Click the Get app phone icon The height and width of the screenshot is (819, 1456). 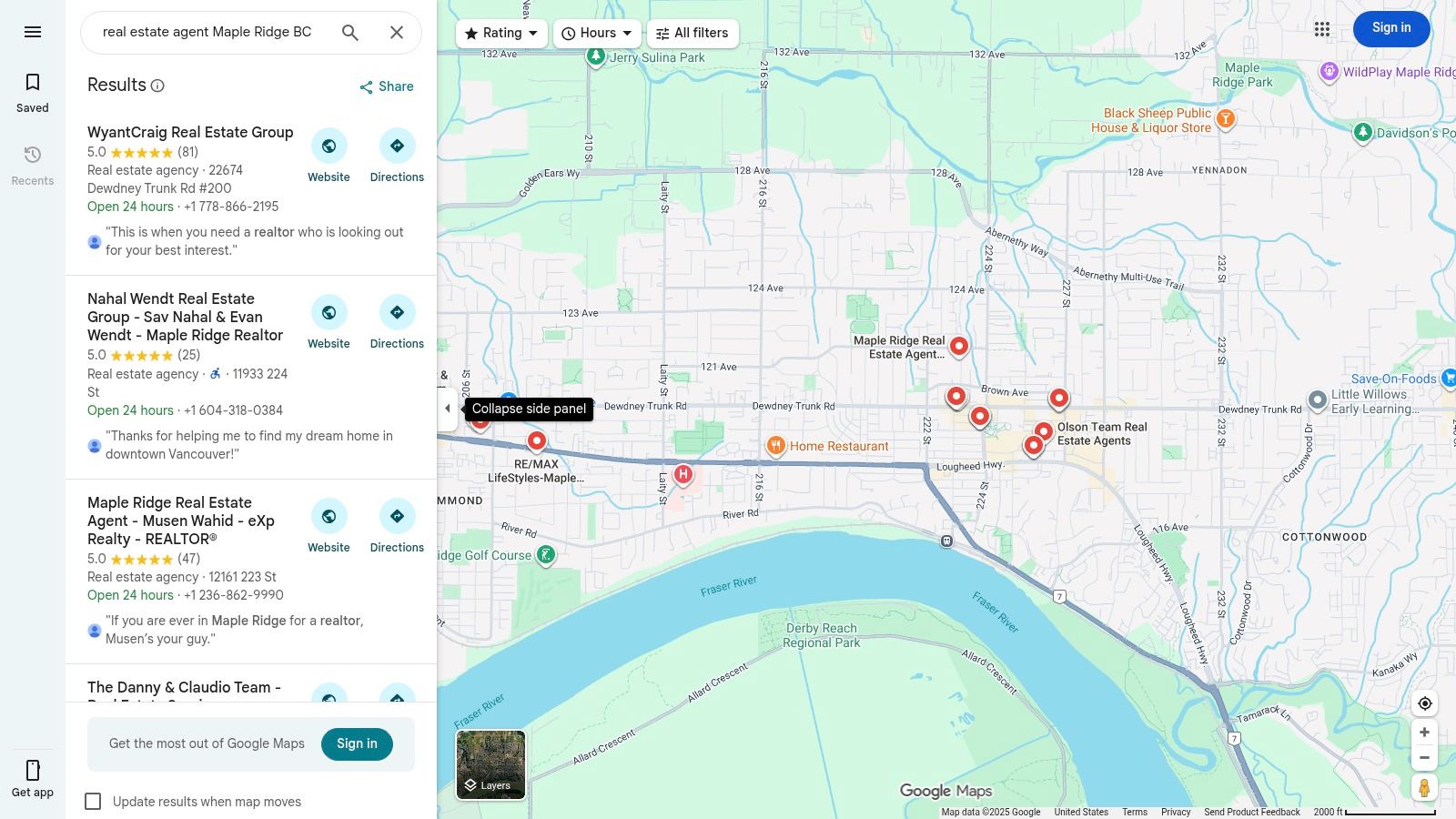coord(33,771)
